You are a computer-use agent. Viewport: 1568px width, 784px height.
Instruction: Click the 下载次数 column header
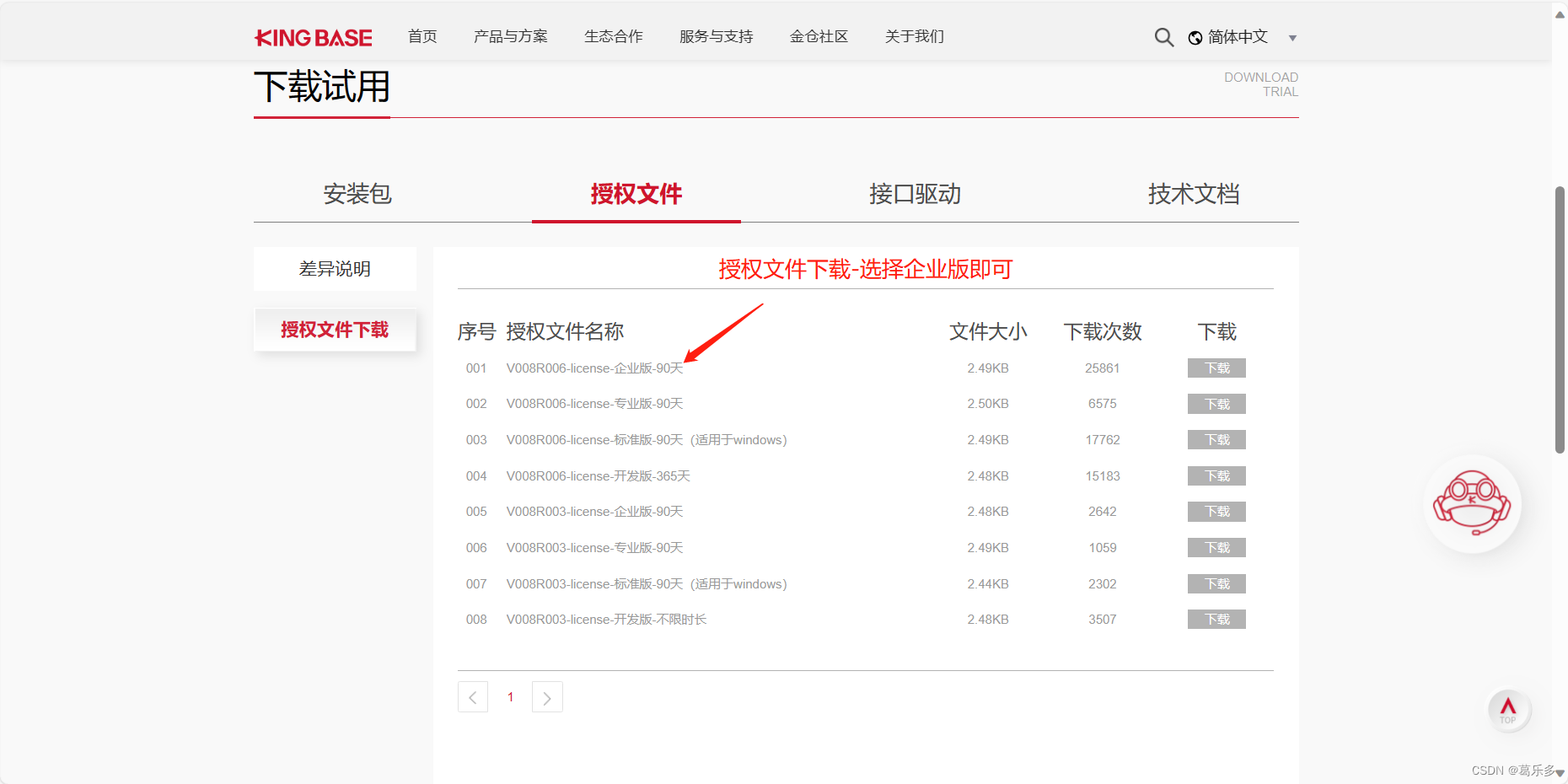1103,331
